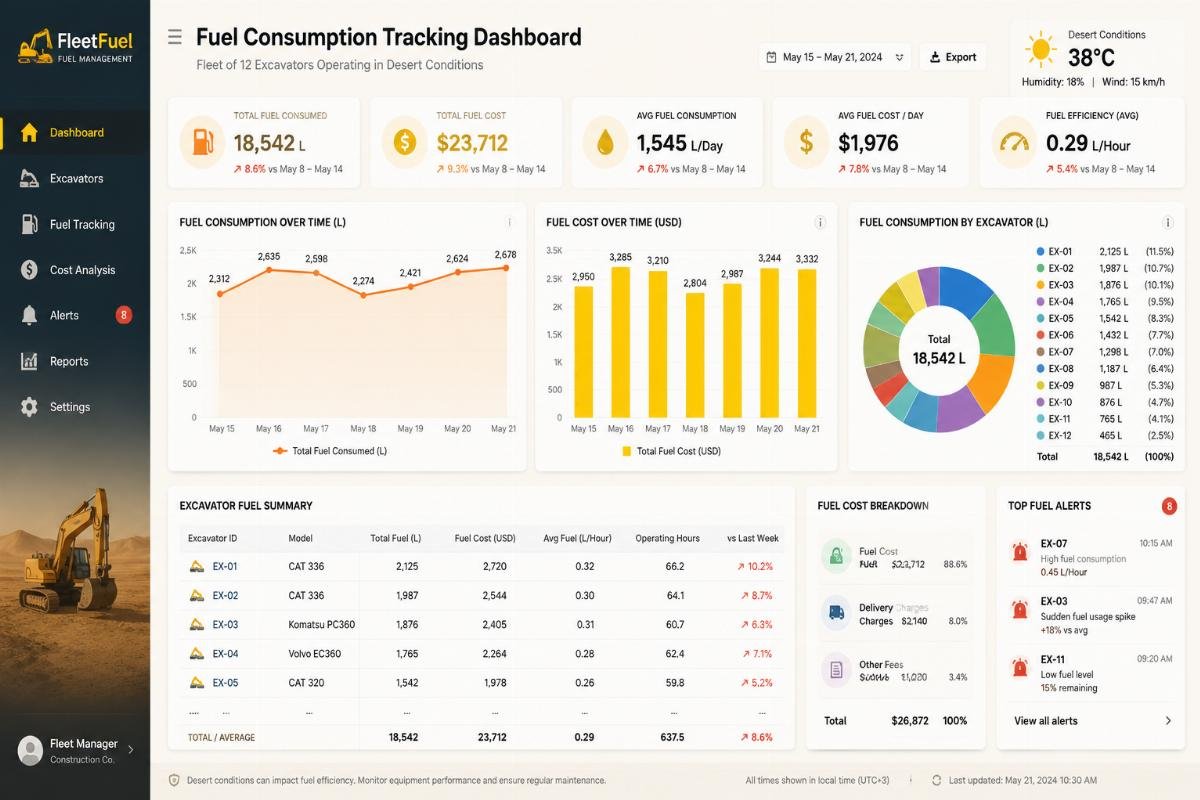
Task: Click the EX-11 alert siren icon
Action: click(x=1020, y=666)
